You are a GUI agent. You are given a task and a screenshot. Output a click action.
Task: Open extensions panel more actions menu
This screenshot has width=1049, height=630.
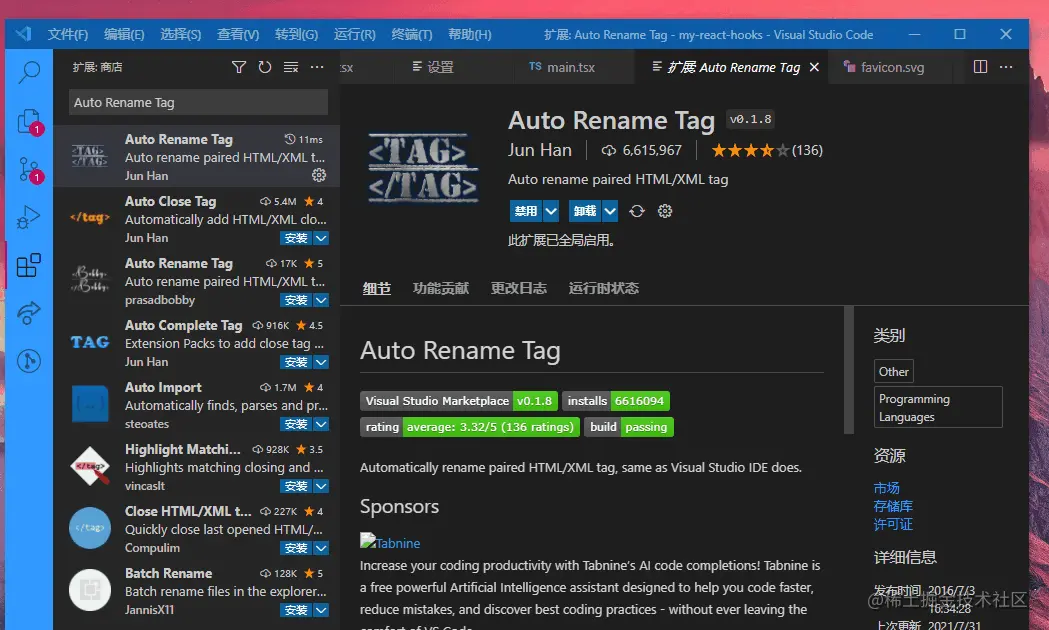(x=317, y=67)
